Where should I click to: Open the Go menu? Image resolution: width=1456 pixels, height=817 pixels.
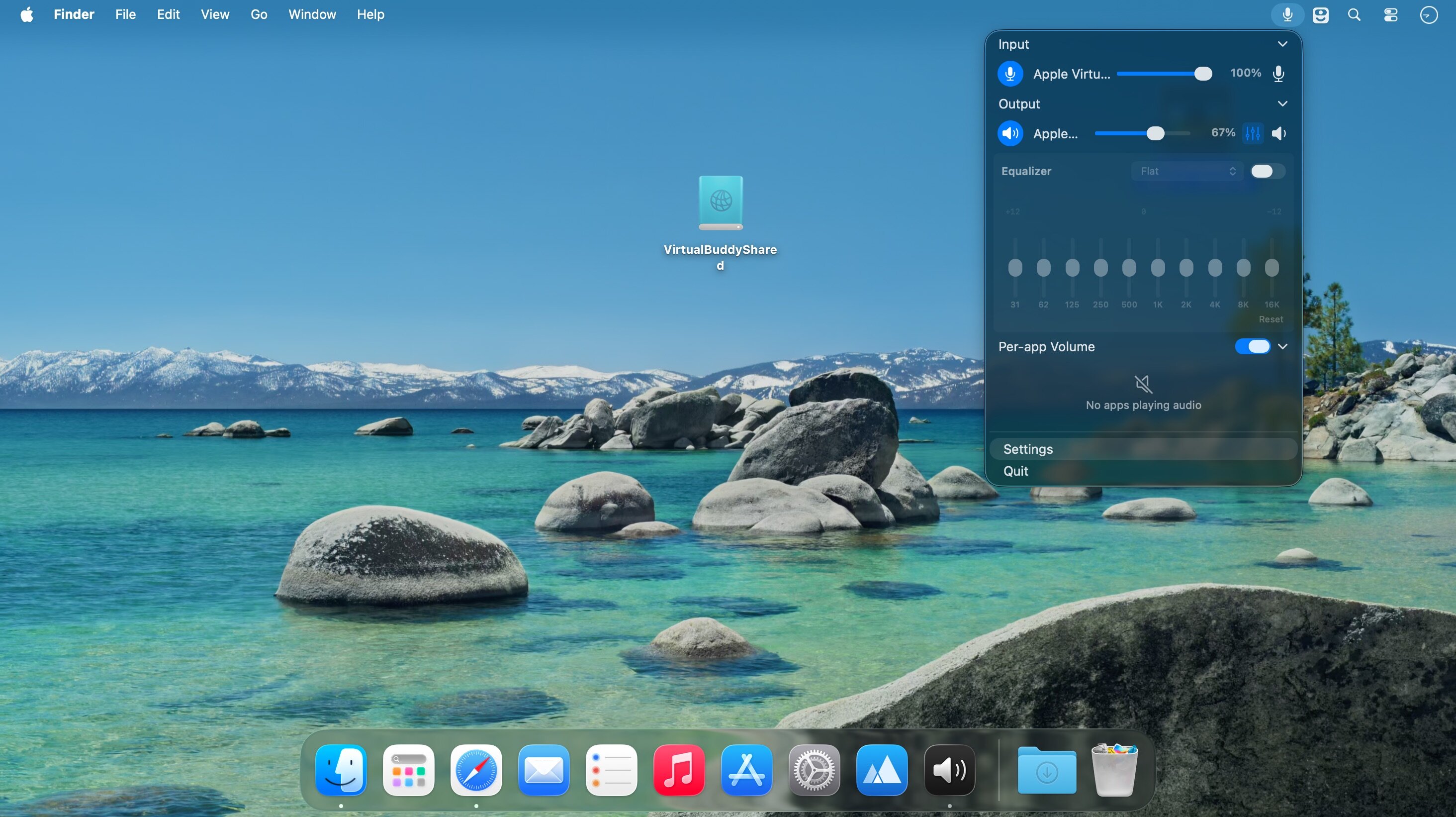(259, 14)
